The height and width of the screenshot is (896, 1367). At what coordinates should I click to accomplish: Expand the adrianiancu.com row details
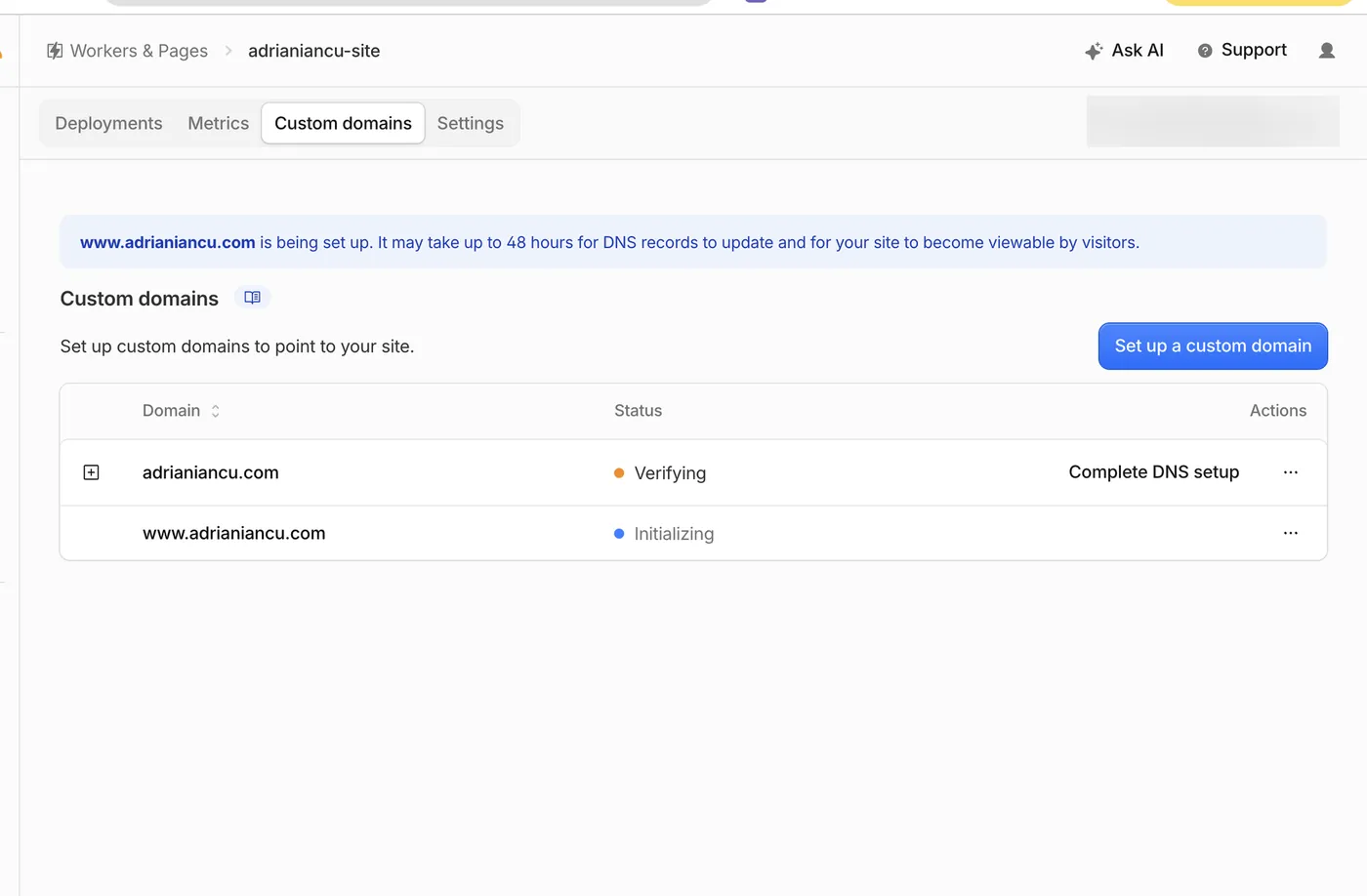tap(91, 472)
